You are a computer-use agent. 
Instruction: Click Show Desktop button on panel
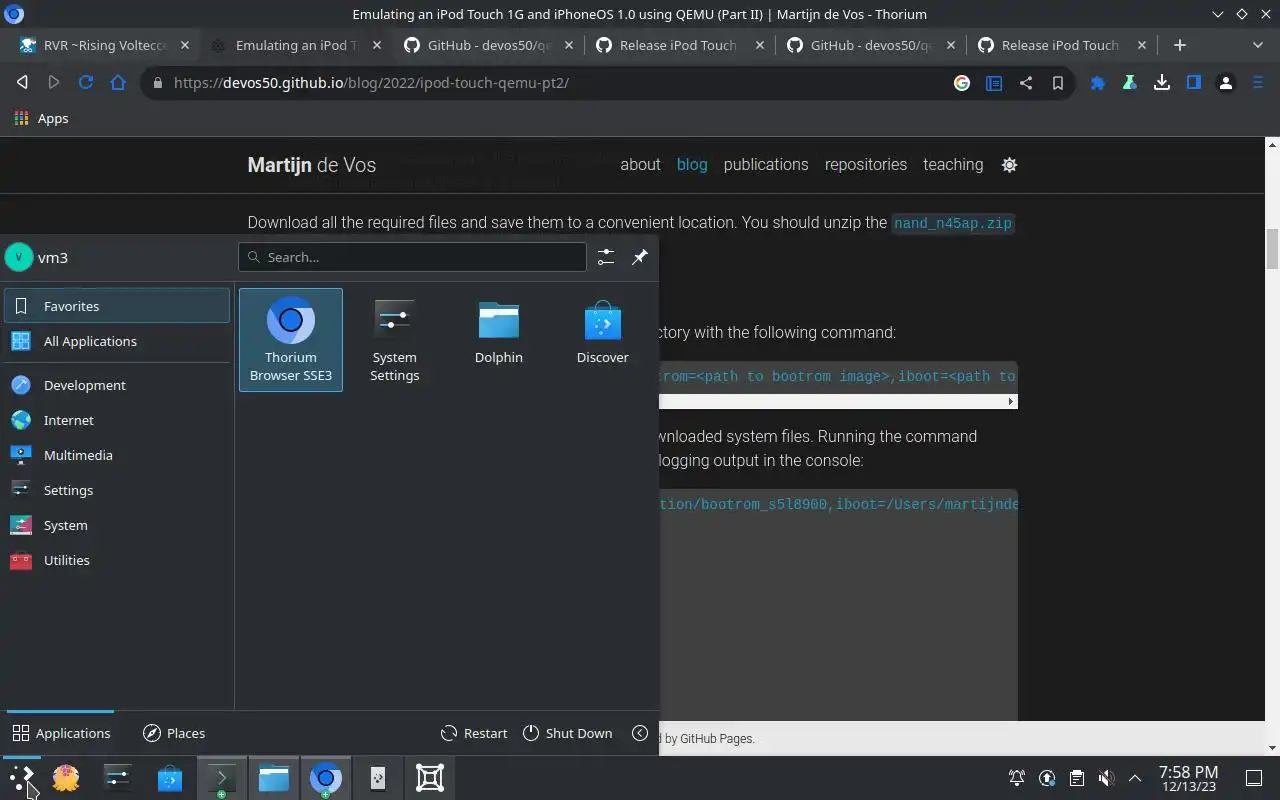pos(1253,778)
